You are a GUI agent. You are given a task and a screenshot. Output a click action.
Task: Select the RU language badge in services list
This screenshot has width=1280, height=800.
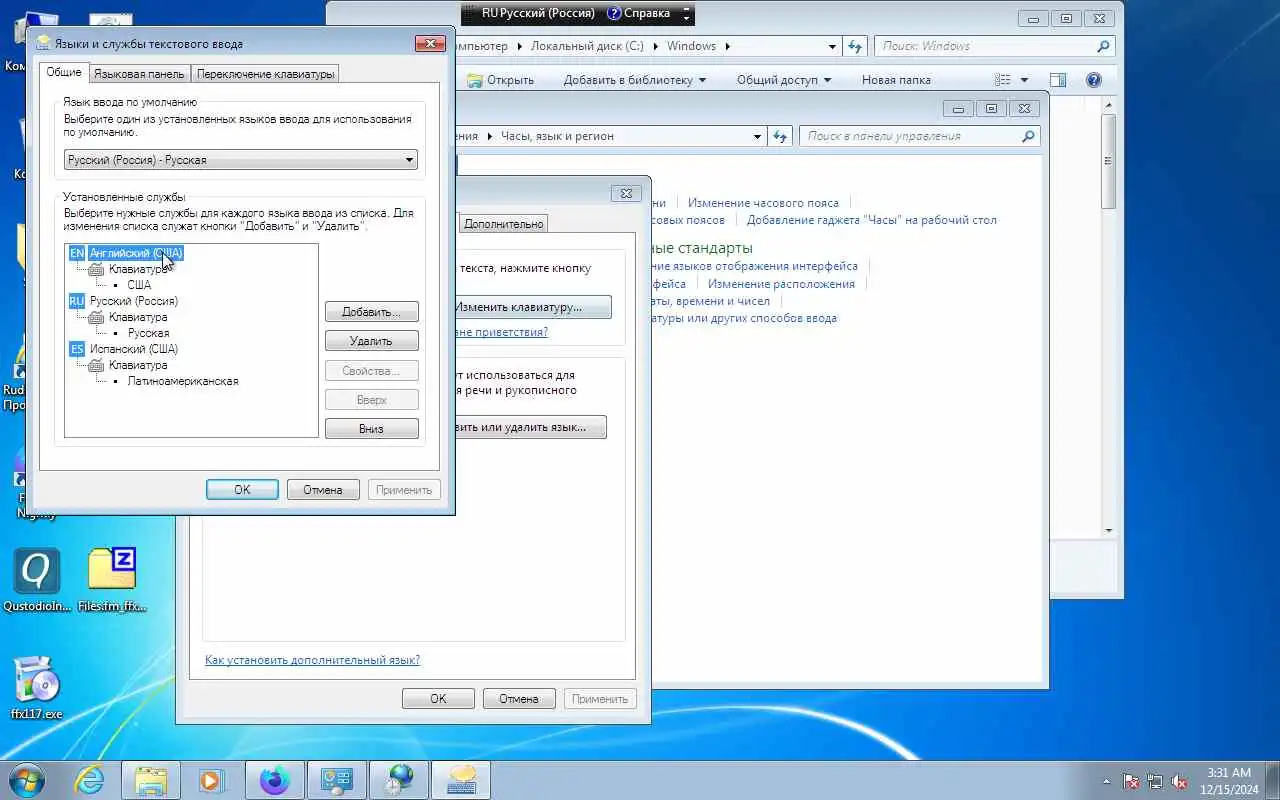pos(77,301)
